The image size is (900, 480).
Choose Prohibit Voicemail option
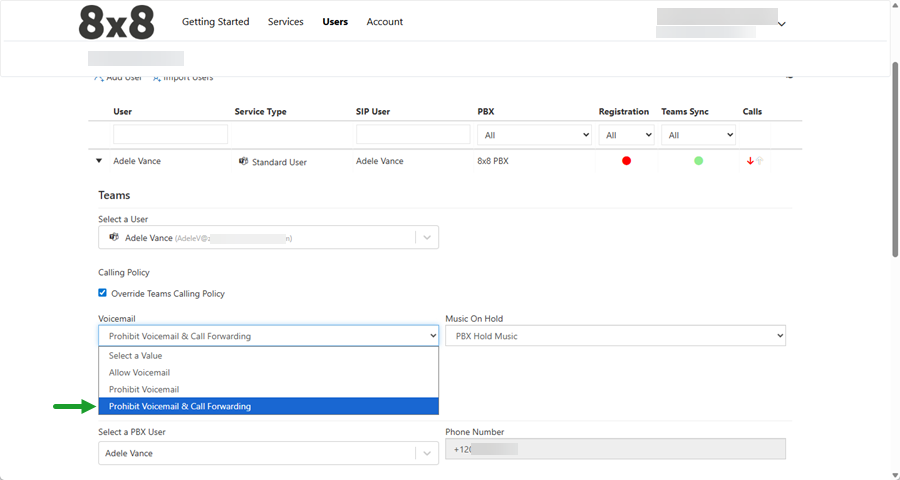pos(144,389)
